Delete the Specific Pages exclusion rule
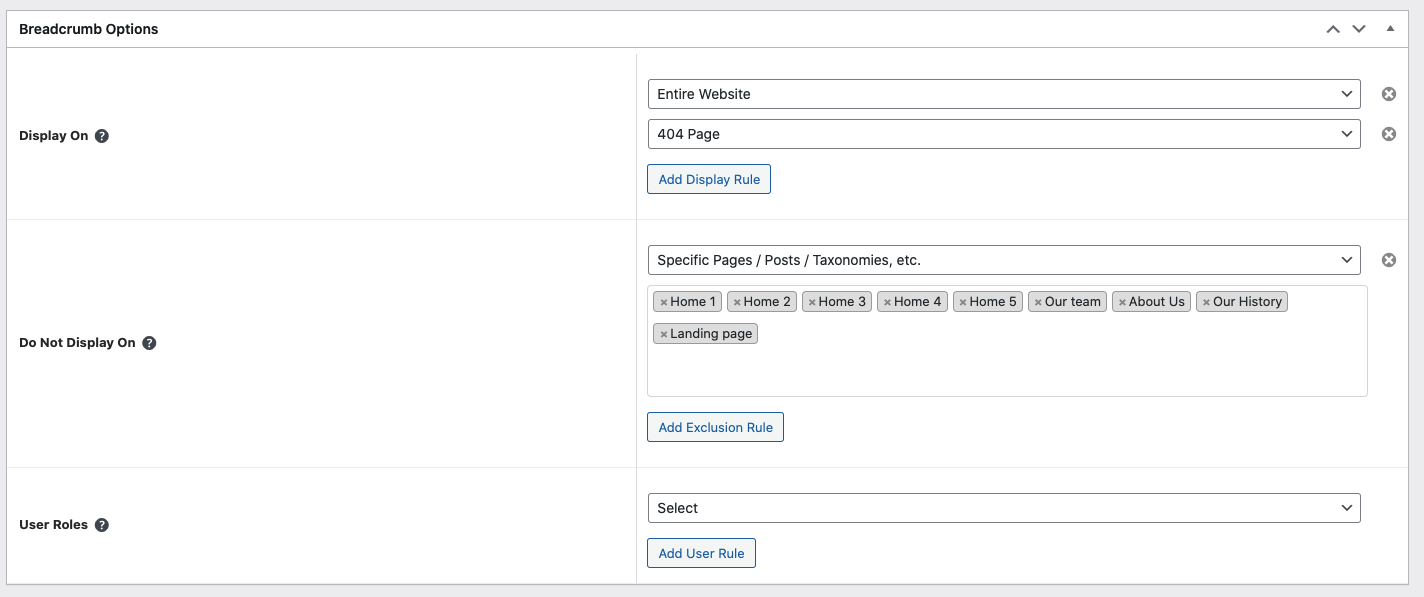Viewport: 1424px width, 597px height. pyautogui.click(x=1389, y=260)
